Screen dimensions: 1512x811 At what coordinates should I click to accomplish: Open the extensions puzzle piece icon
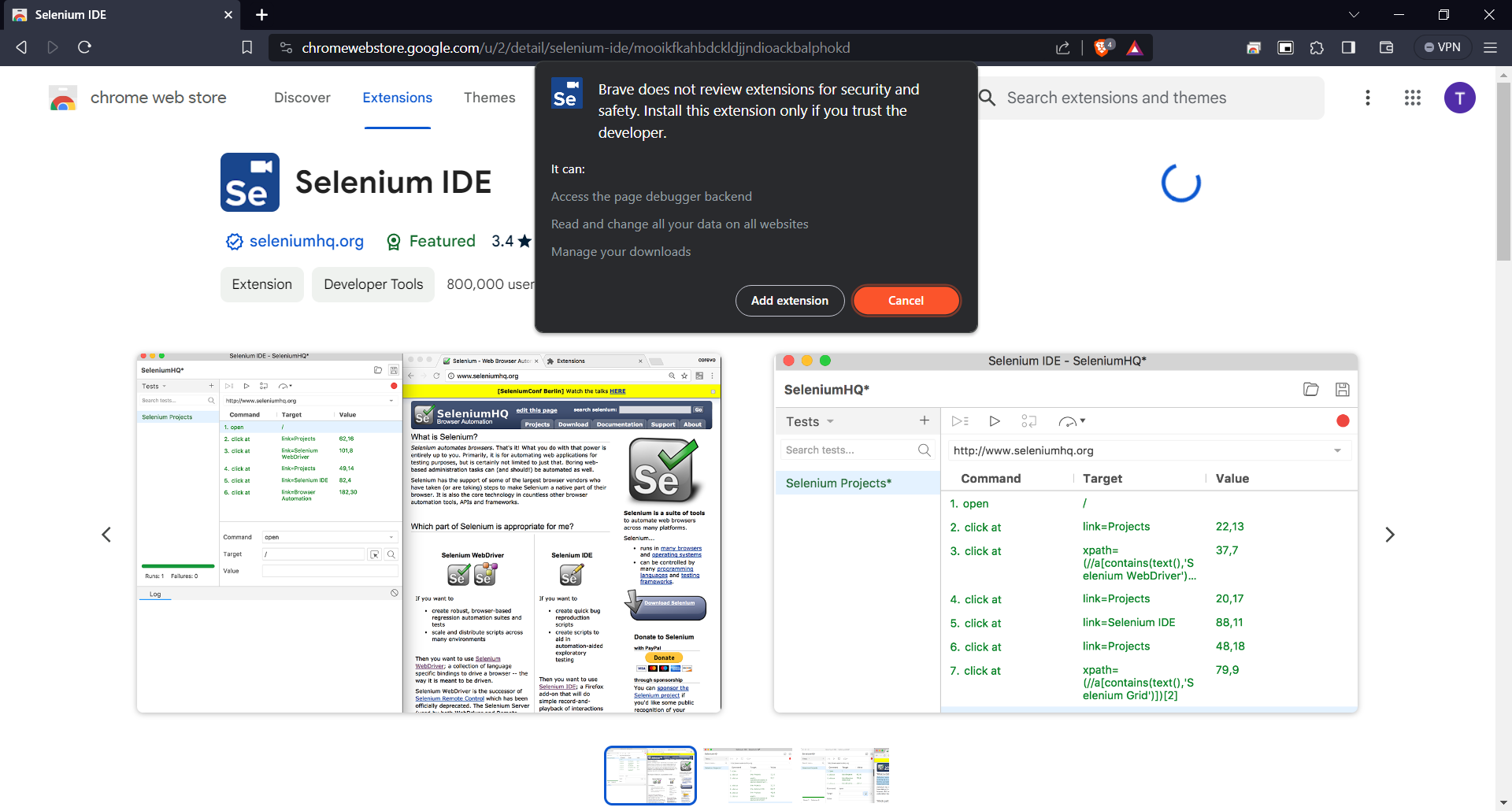(1317, 48)
